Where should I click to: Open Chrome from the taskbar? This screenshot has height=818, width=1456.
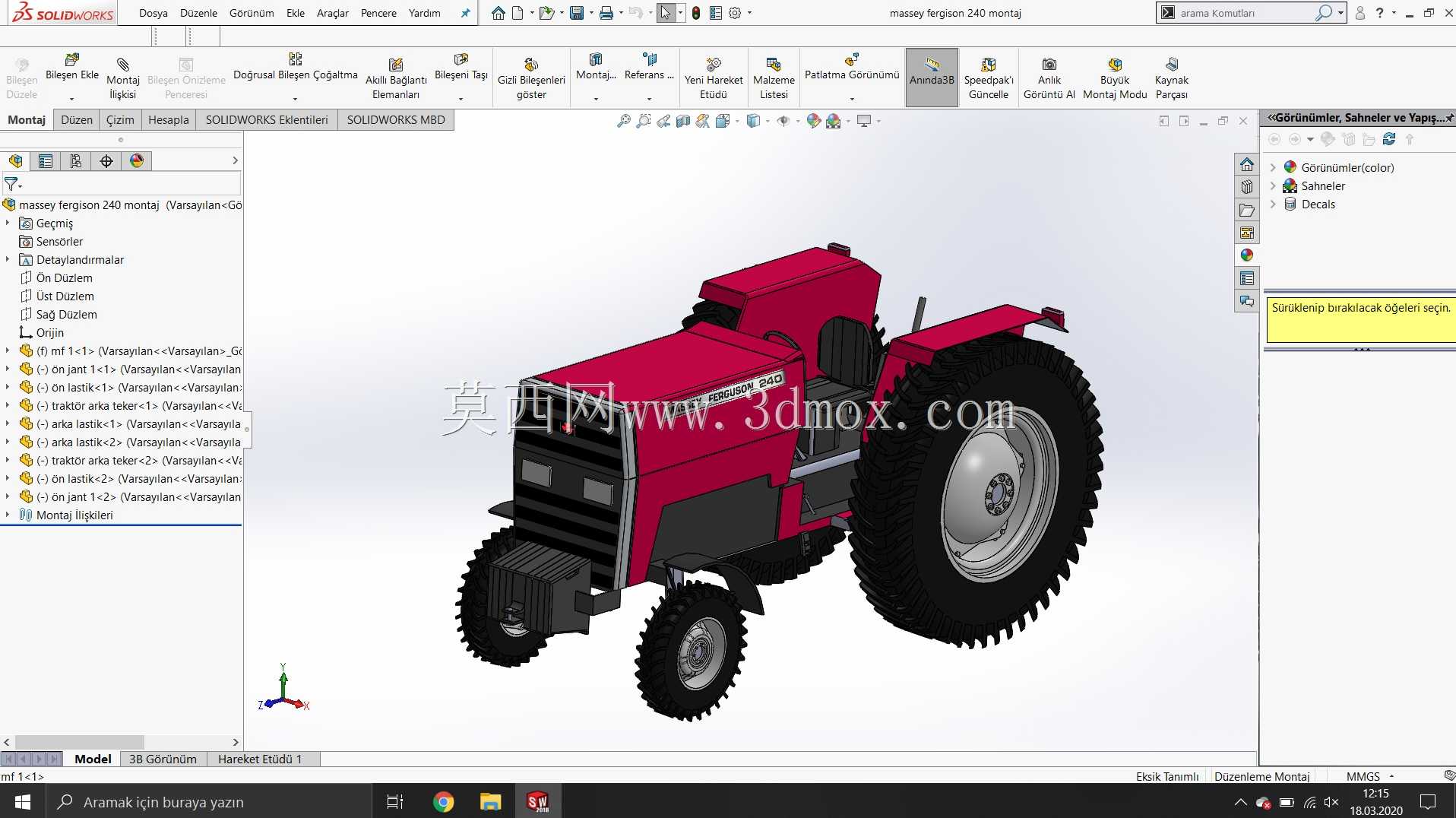coord(443,801)
